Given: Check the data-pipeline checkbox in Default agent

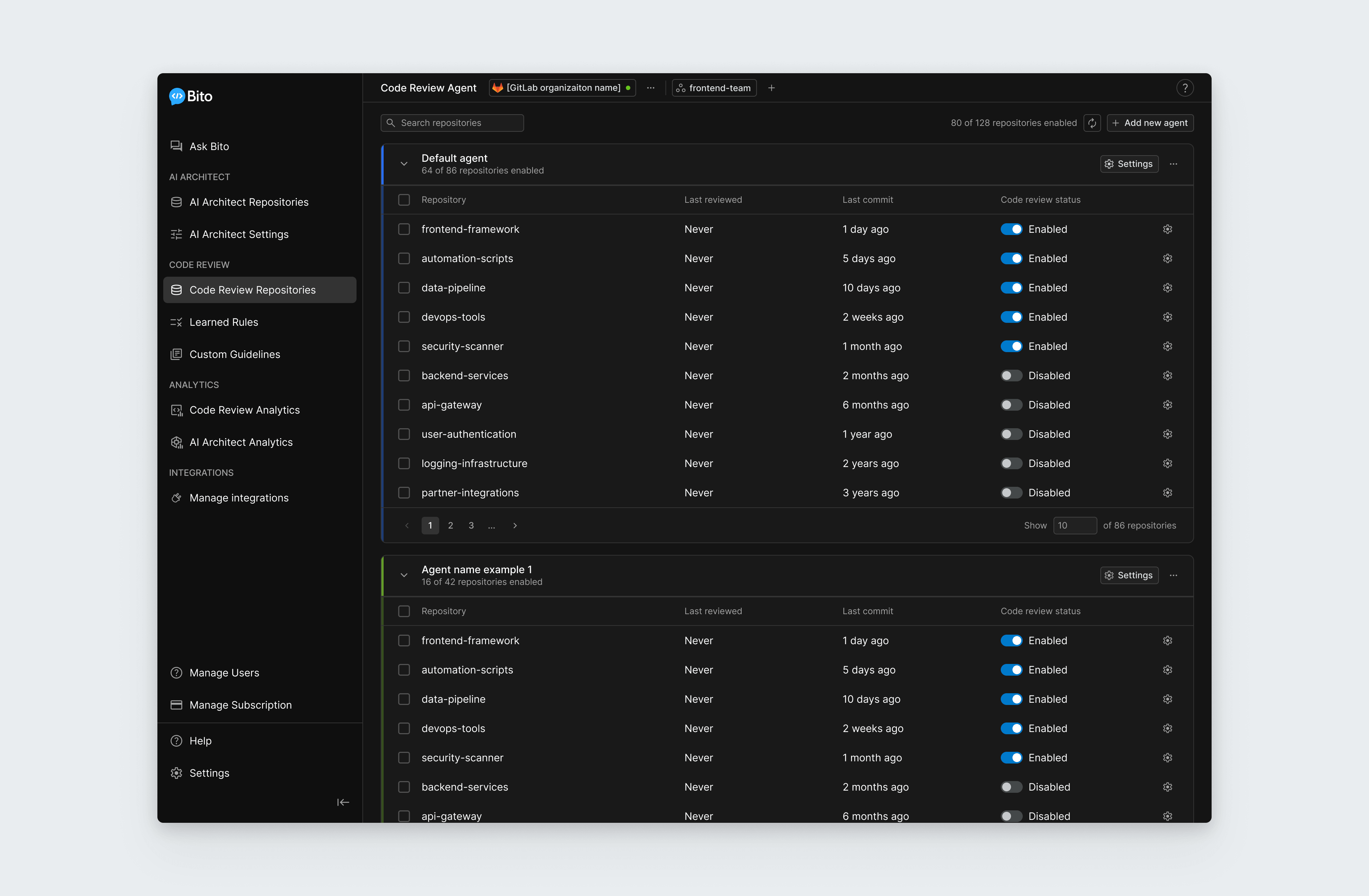Looking at the screenshot, I should coord(404,288).
